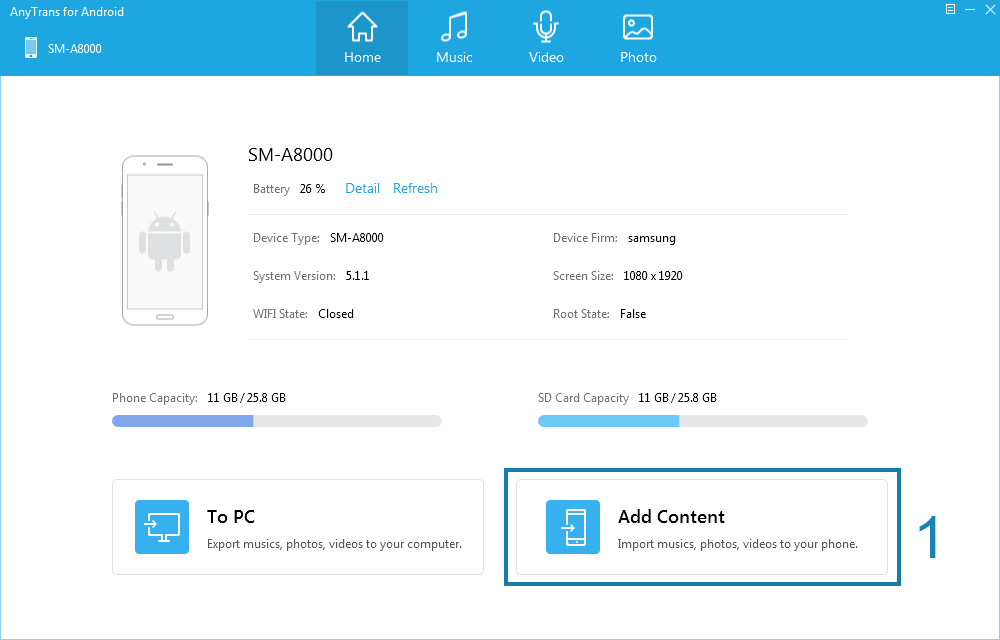Click the monitor icon on To PC card
This screenshot has width=1000, height=640.
(162, 527)
